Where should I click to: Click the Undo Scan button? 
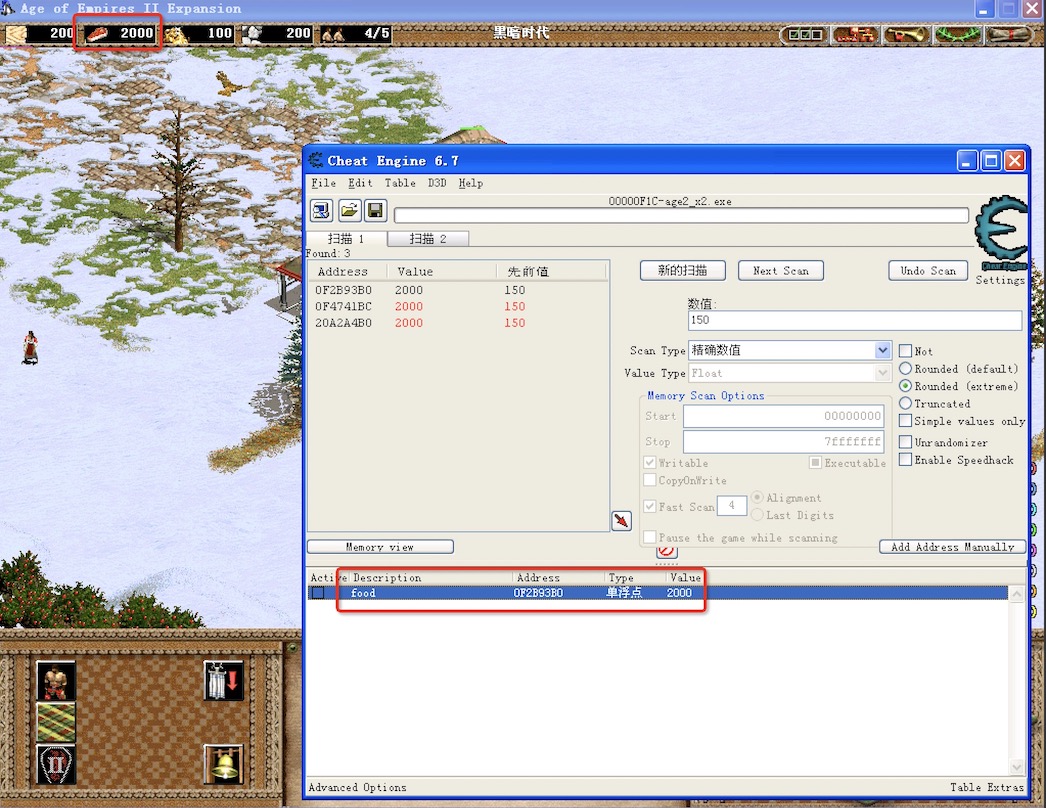click(x=928, y=270)
